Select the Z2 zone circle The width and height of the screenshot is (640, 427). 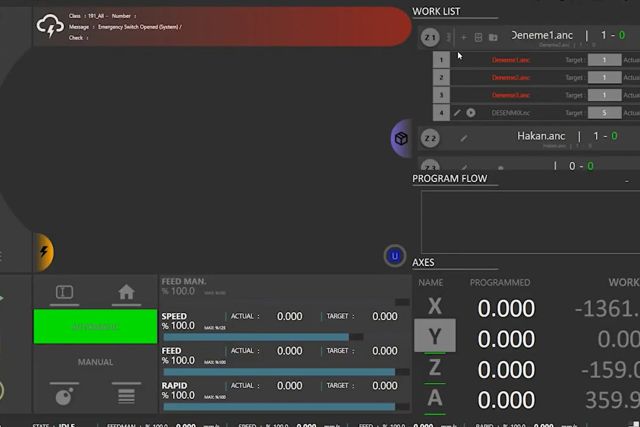click(x=430, y=138)
